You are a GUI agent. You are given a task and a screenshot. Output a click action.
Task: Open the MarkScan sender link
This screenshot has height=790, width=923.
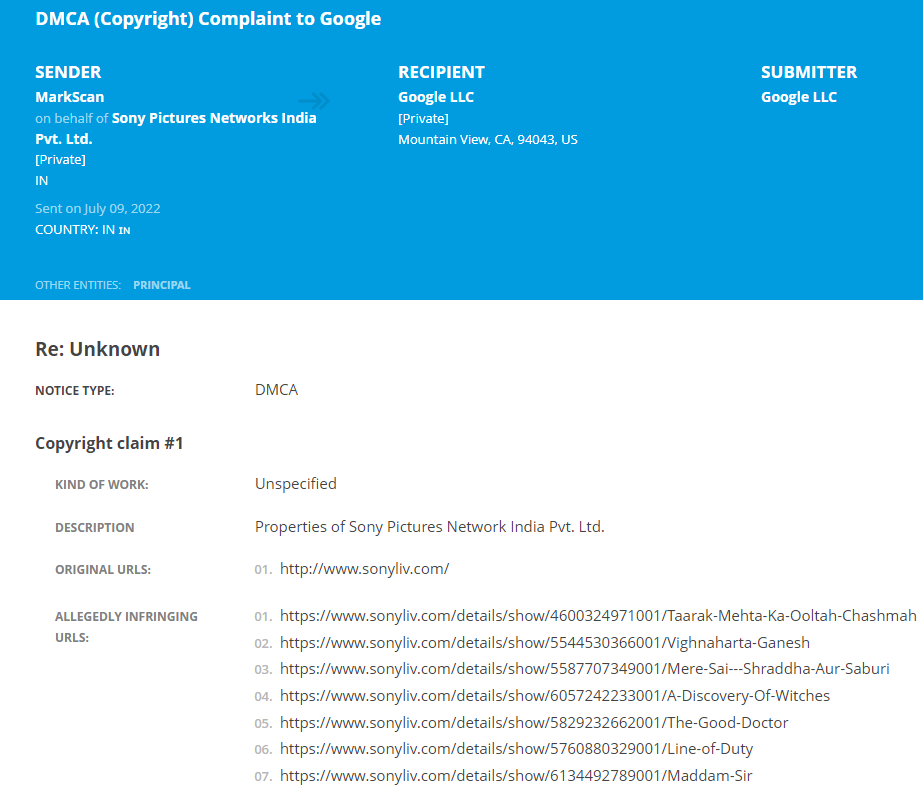(69, 97)
